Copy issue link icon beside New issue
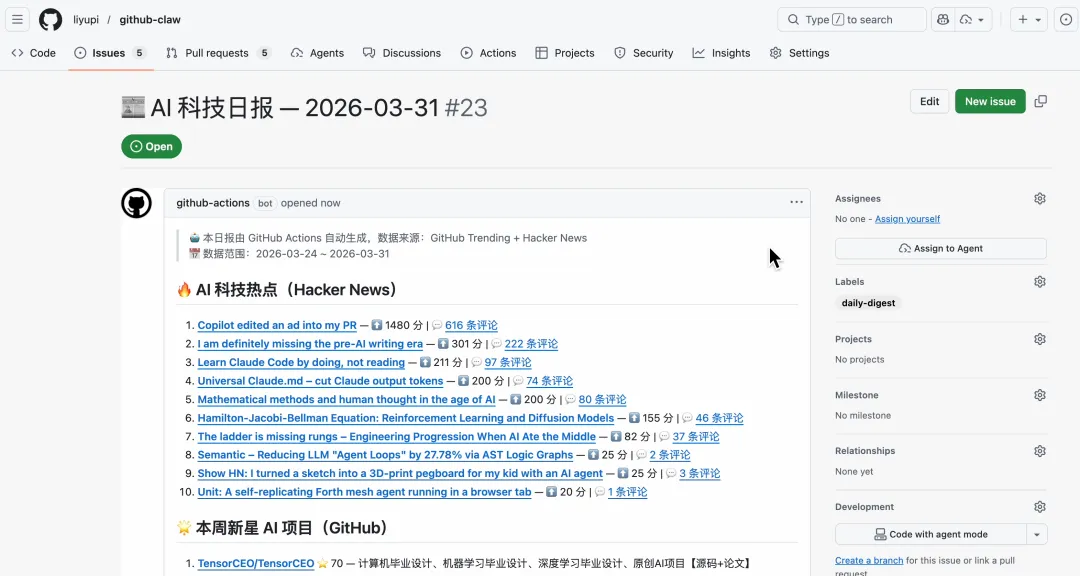The height and width of the screenshot is (576, 1080). (1041, 101)
